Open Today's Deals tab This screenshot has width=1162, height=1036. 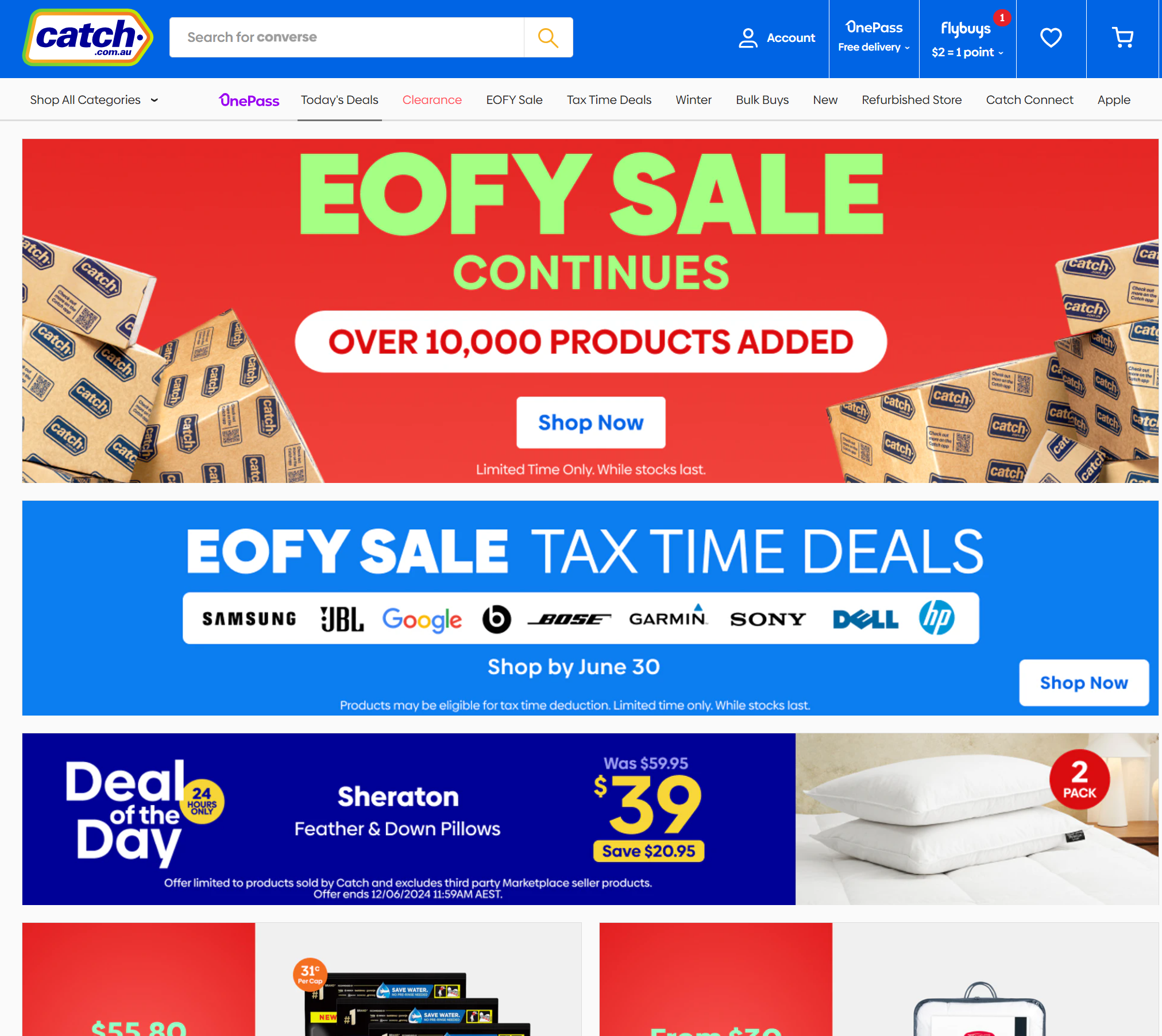(x=339, y=100)
